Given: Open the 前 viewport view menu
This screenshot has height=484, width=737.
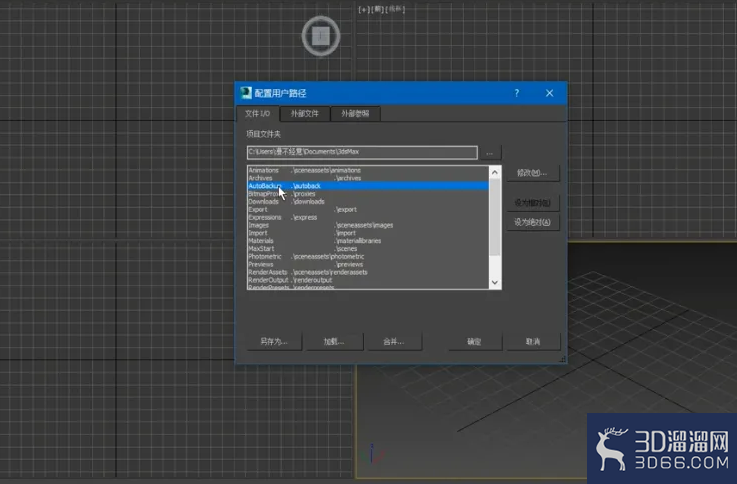Looking at the screenshot, I should tap(377, 9).
